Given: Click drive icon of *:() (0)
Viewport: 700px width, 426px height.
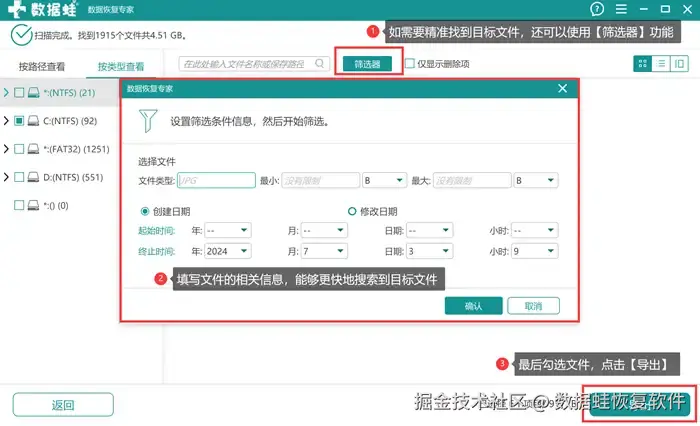Looking at the screenshot, I should pos(33,205).
